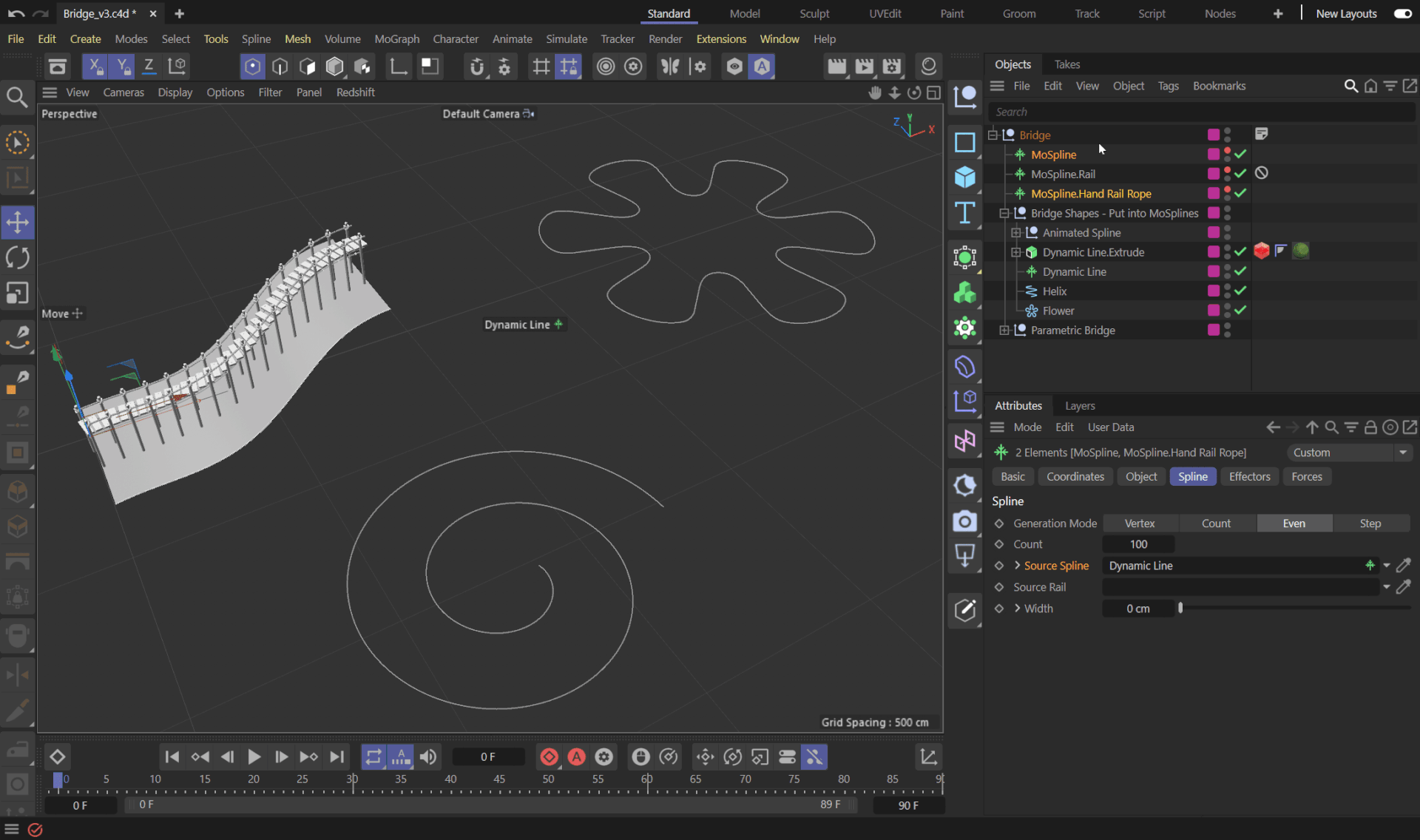Viewport: 1420px width, 840px height.
Task: Switch to the Layers tab
Action: 1080,406
